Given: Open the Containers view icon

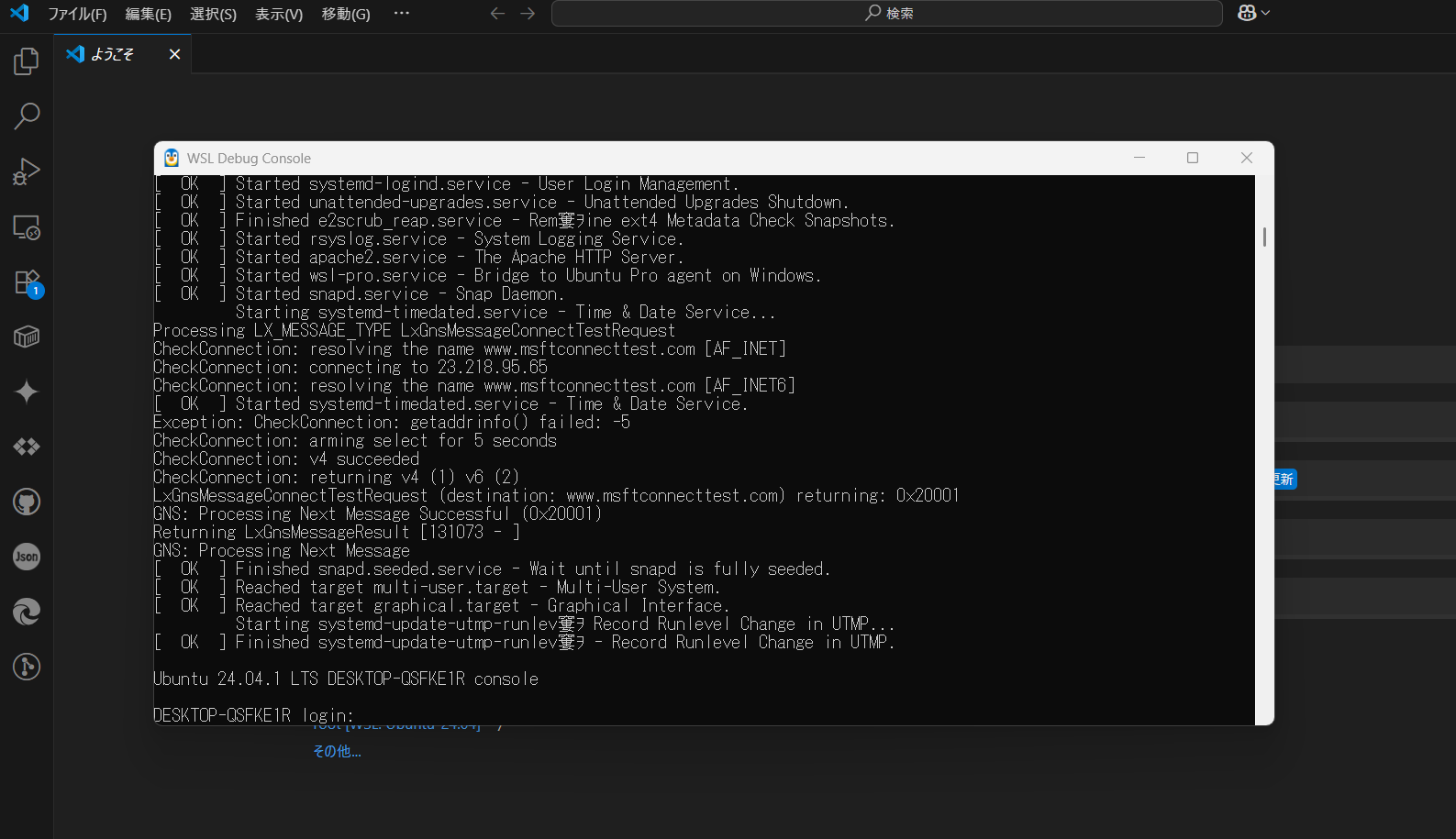Looking at the screenshot, I should [x=27, y=337].
